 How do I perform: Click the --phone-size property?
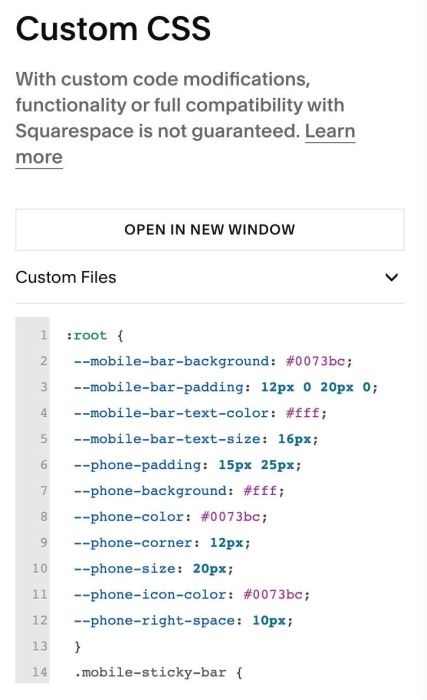click(125, 568)
